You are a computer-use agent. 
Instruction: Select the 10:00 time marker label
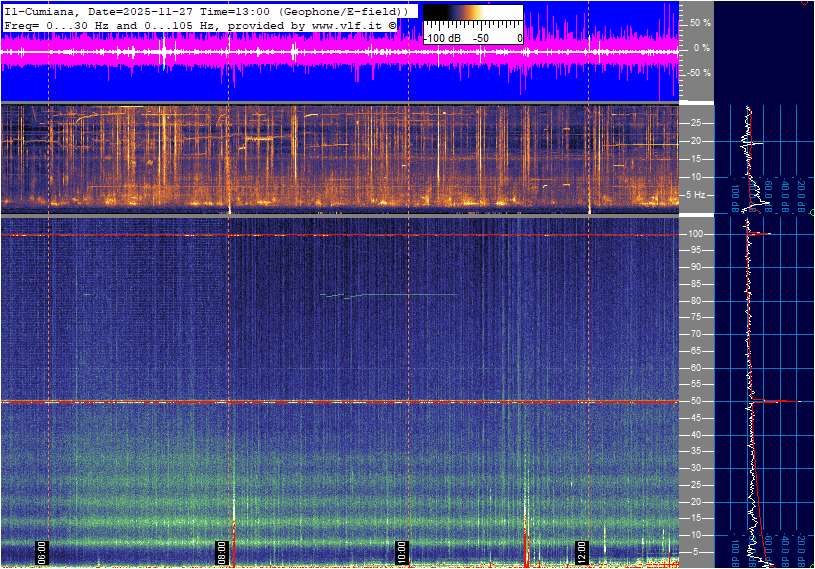click(402, 551)
